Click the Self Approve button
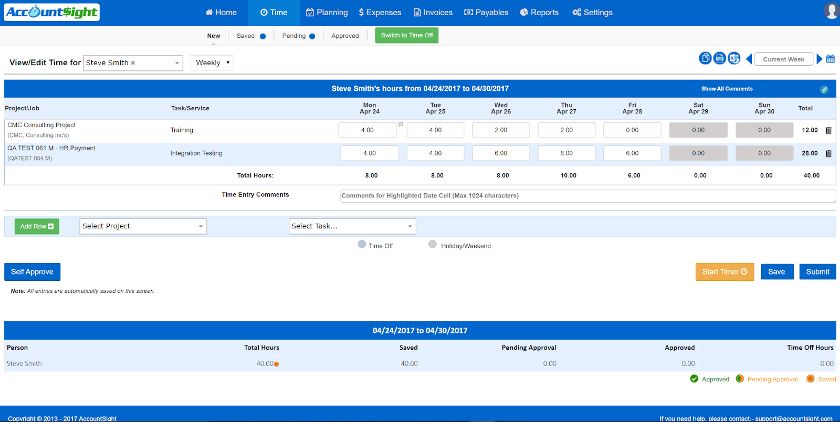Viewport: 840px width, 422px height. pos(32,272)
